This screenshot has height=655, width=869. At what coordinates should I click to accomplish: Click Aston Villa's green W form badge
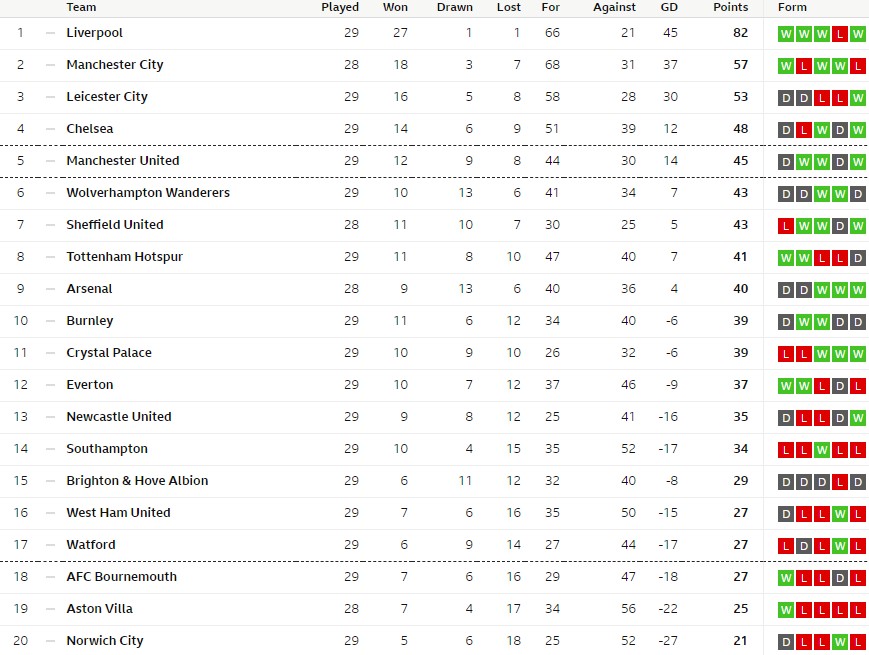pyautogui.click(x=786, y=610)
